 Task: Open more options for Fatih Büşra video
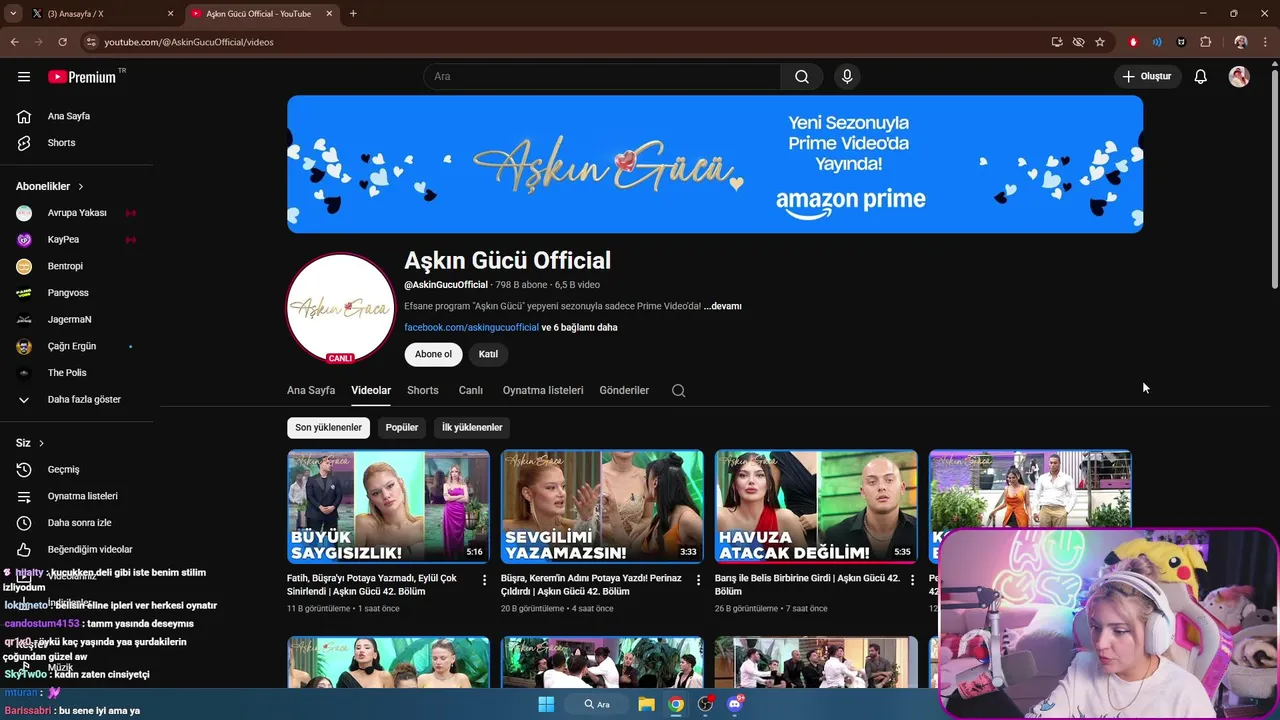click(485, 580)
